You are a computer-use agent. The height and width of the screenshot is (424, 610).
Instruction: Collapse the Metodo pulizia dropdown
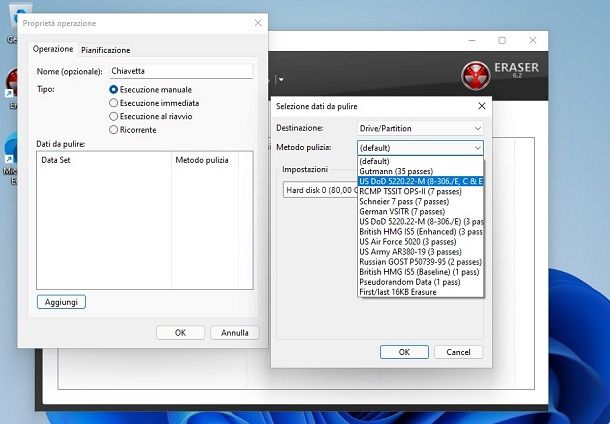(420, 148)
